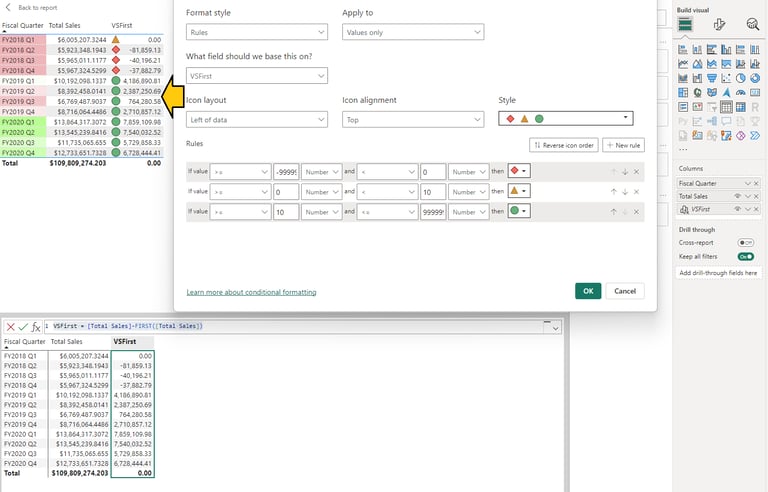Open Learn more about conditional formatting link
The image size is (768, 492).
[251, 292]
